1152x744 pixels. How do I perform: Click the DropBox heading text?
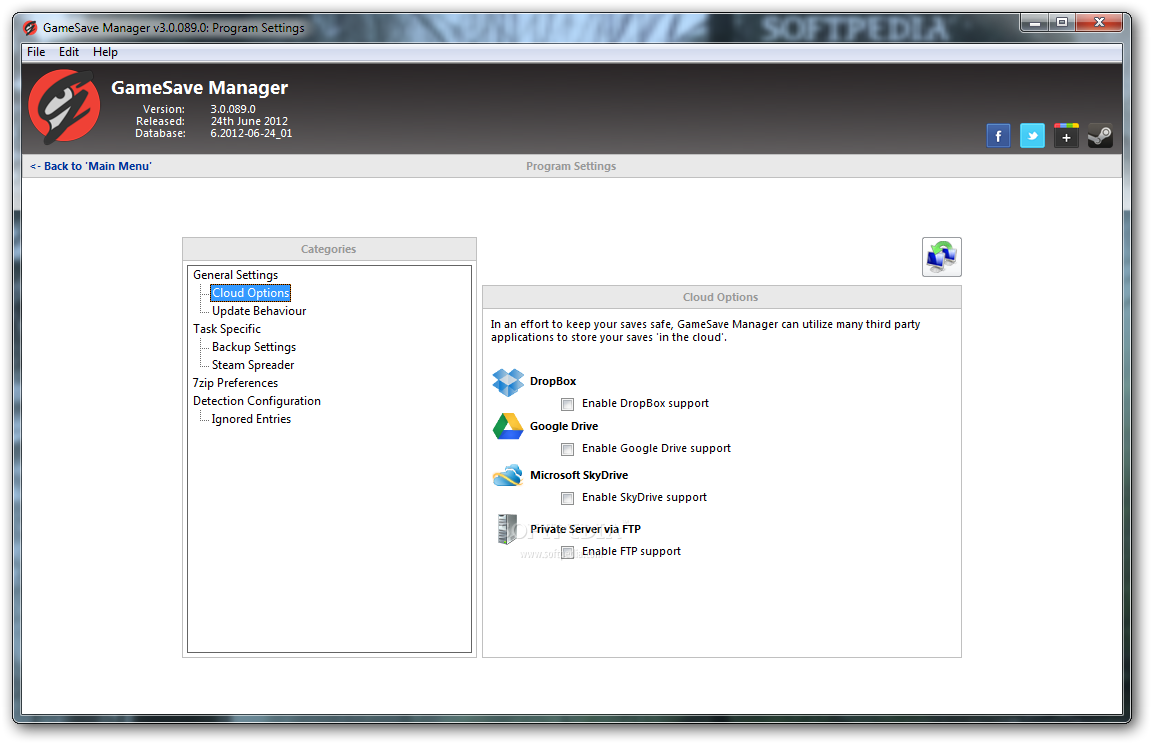[552, 381]
